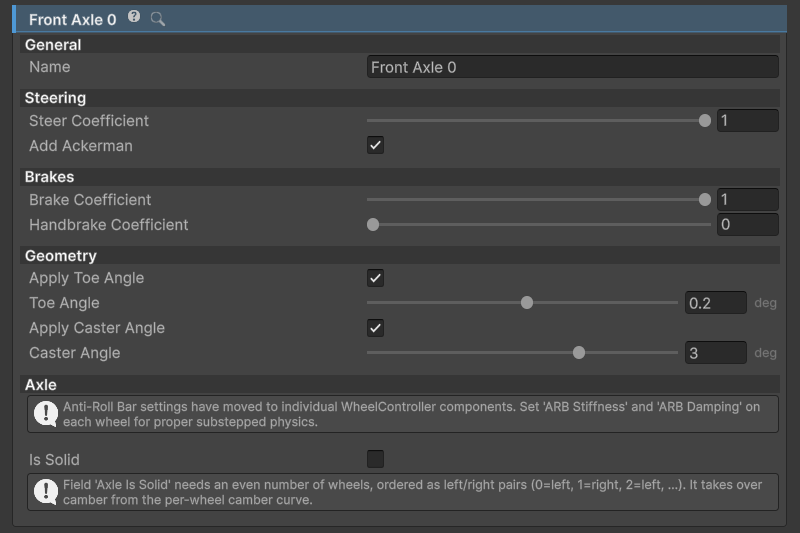Click the Toe Angle slider knob

(527, 302)
